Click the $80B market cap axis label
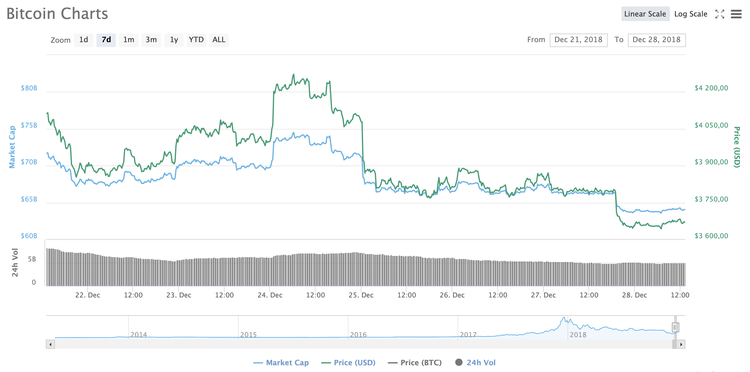 29,88
